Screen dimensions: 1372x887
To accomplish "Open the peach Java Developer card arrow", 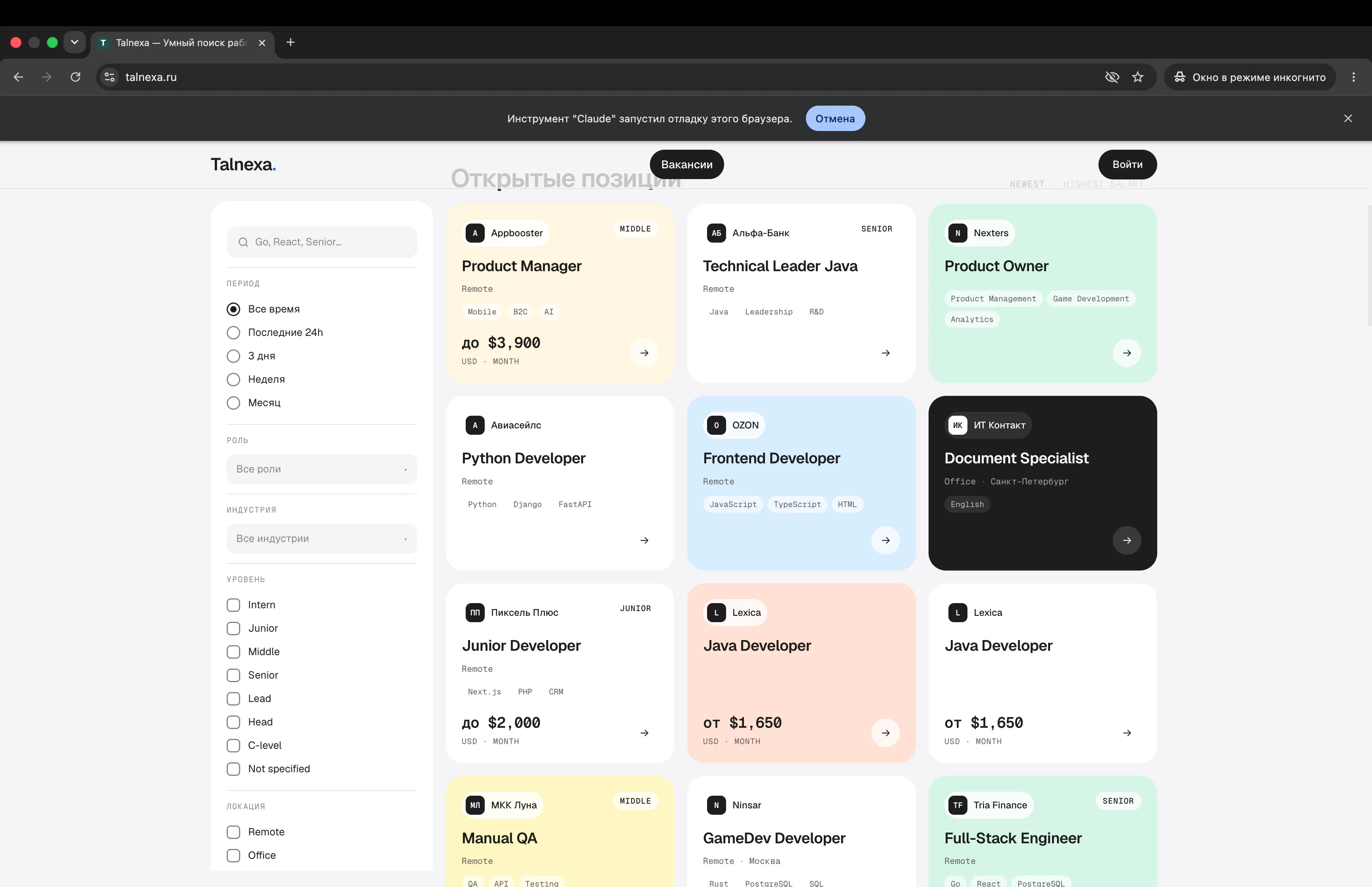I will point(886,733).
